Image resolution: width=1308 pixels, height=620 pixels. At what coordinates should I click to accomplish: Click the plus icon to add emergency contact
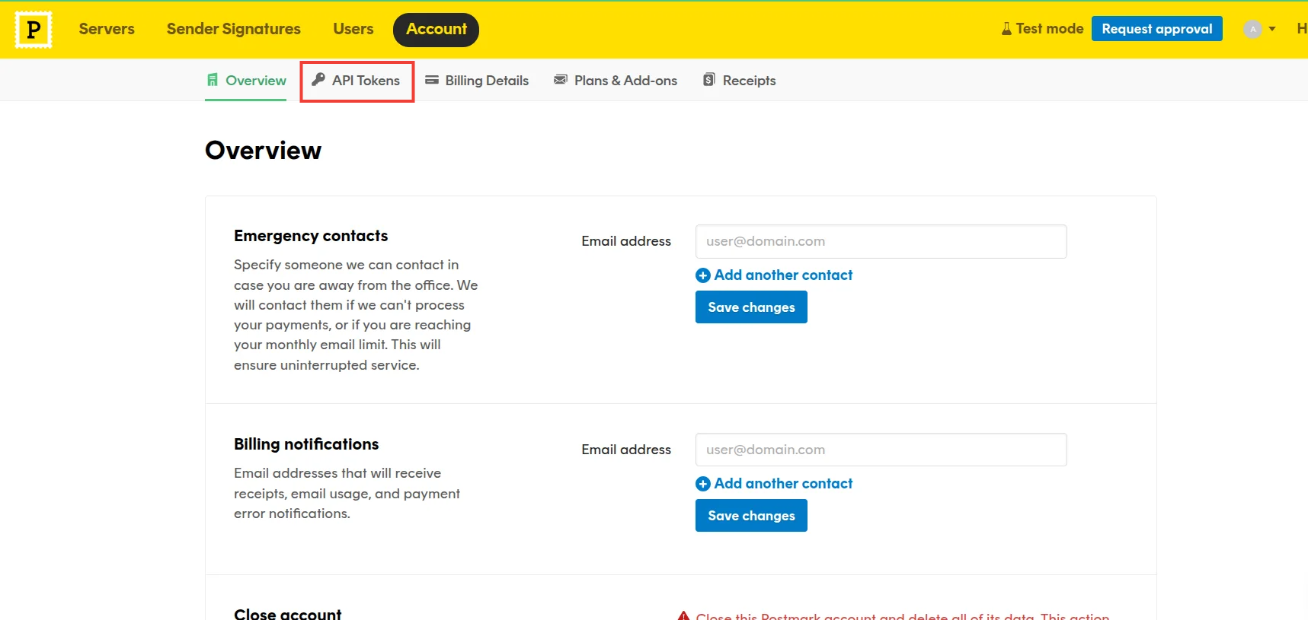point(703,275)
